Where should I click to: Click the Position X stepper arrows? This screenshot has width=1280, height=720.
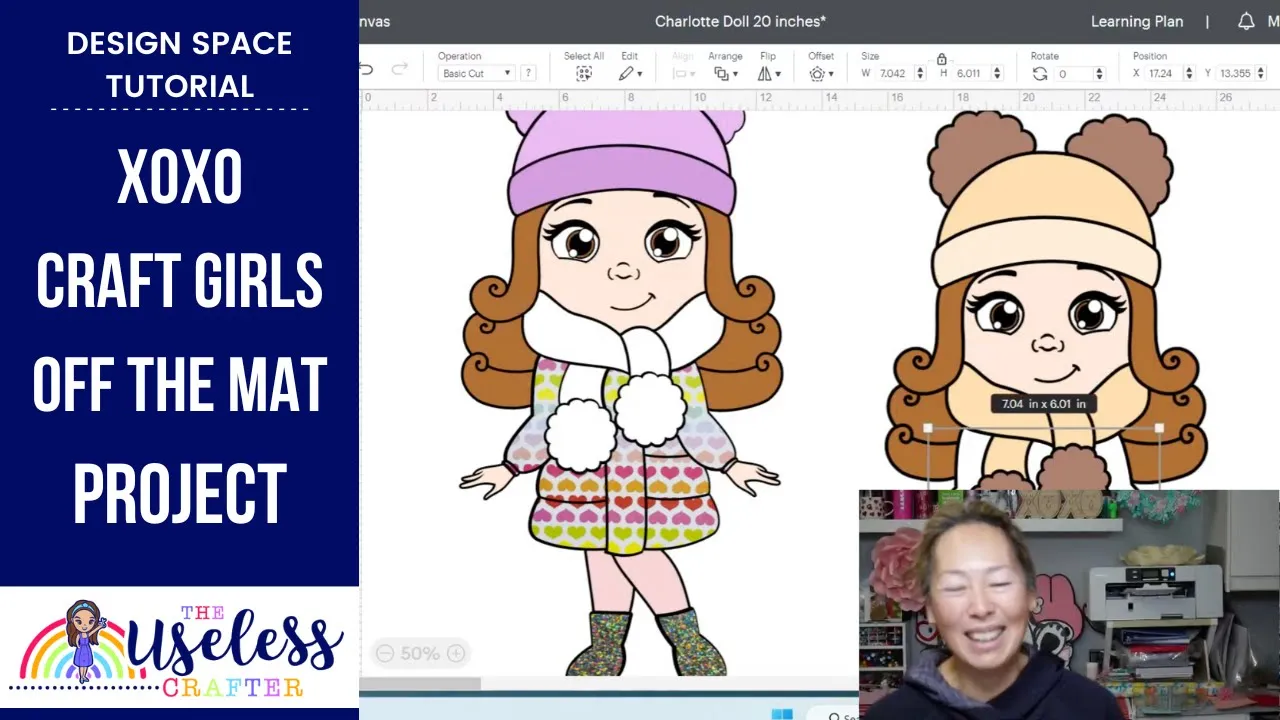[1189, 74]
